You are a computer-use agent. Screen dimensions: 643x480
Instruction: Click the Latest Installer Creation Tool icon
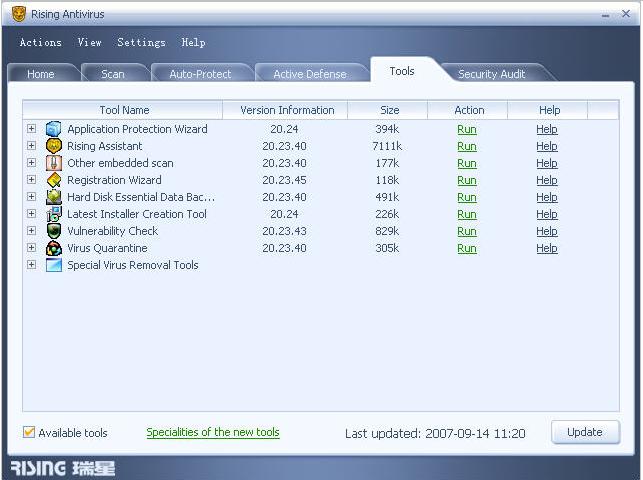coord(54,214)
